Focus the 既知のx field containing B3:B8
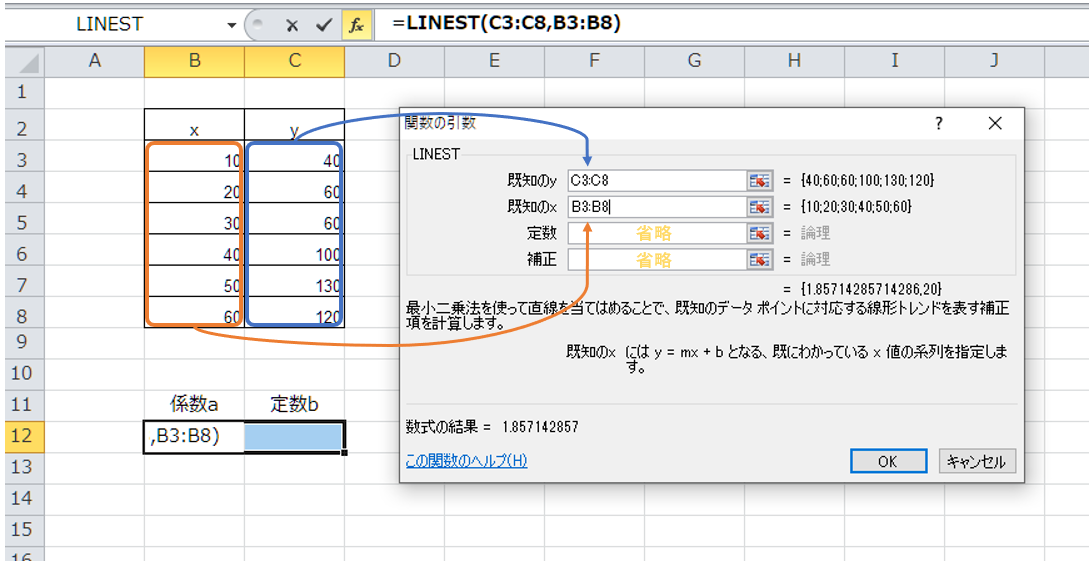The width and height of the screenshot is (1090, 571). point(657,207)
